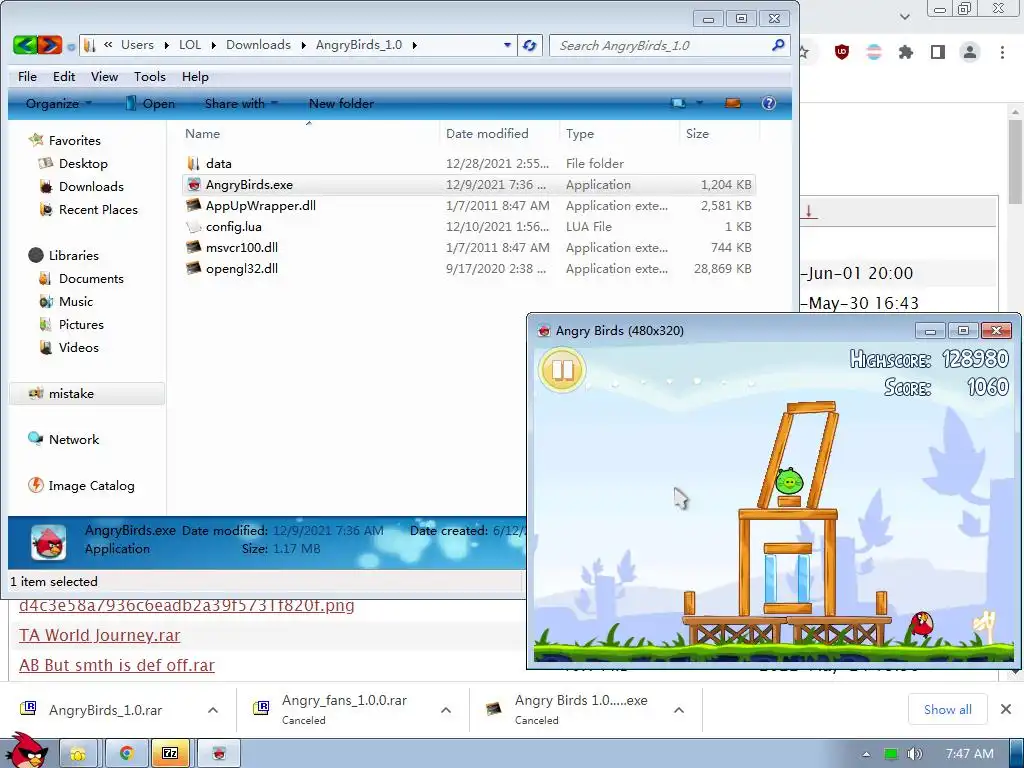The width and height of the screenshot is (1024, 768).
Task: Click the volume speaker tray icon
Action: point(915,754)
